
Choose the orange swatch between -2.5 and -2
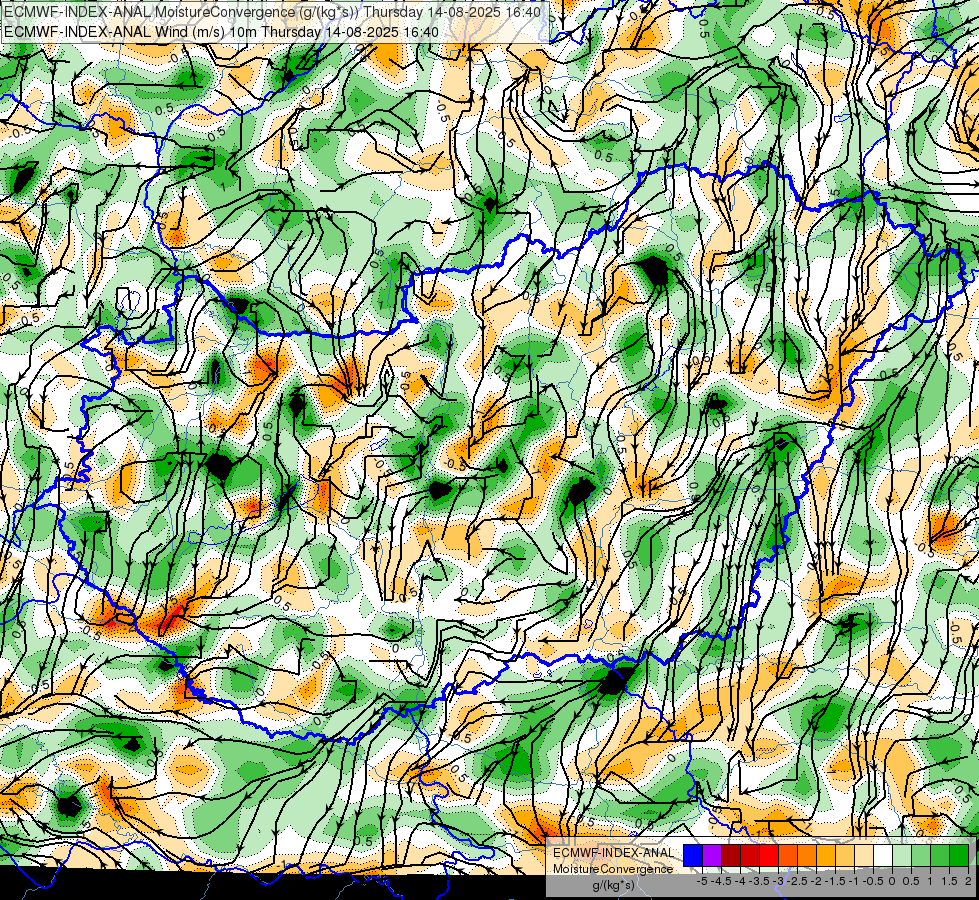pos(807,856)
